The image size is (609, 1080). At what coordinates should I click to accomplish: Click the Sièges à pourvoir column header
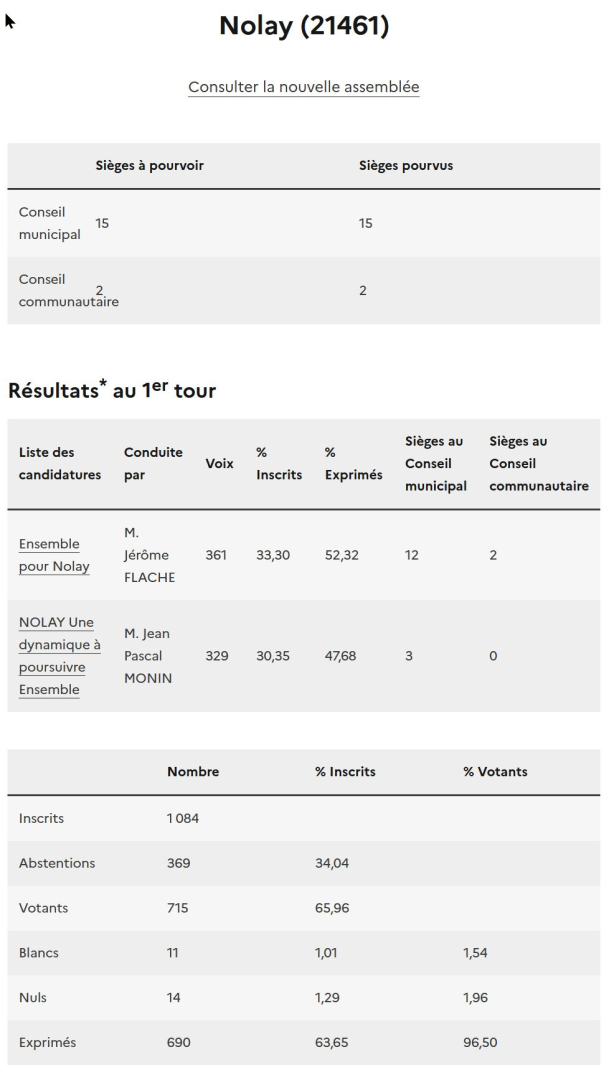tap(149, 165)
